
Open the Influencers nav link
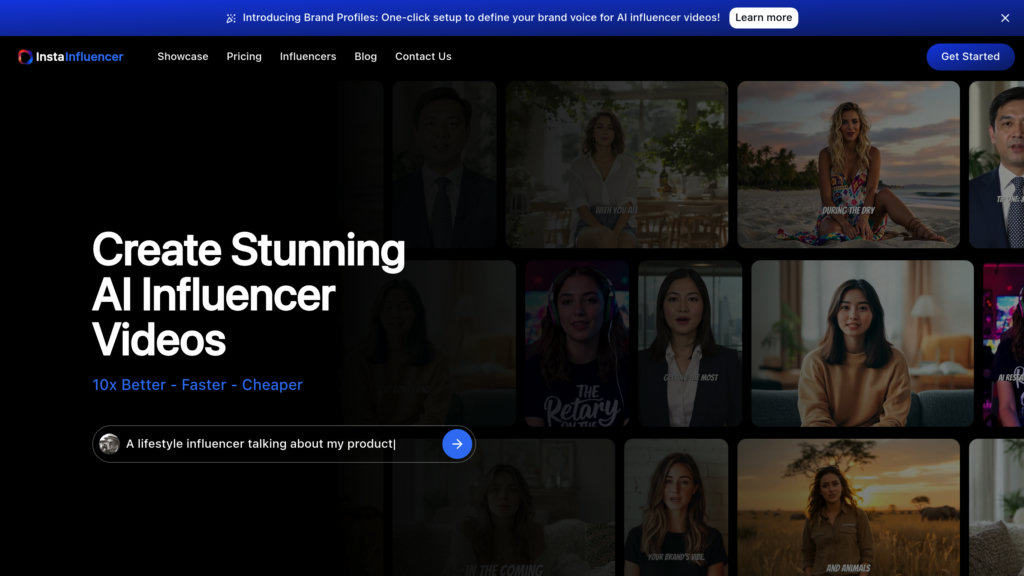click(308, 57)
